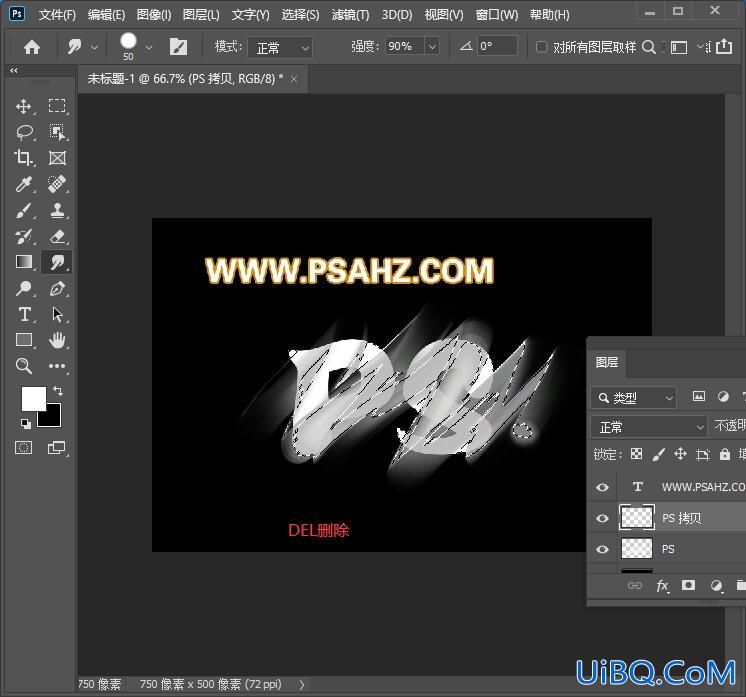Select the Gradient tool
The image size is (746, 697).
[24, 262]
